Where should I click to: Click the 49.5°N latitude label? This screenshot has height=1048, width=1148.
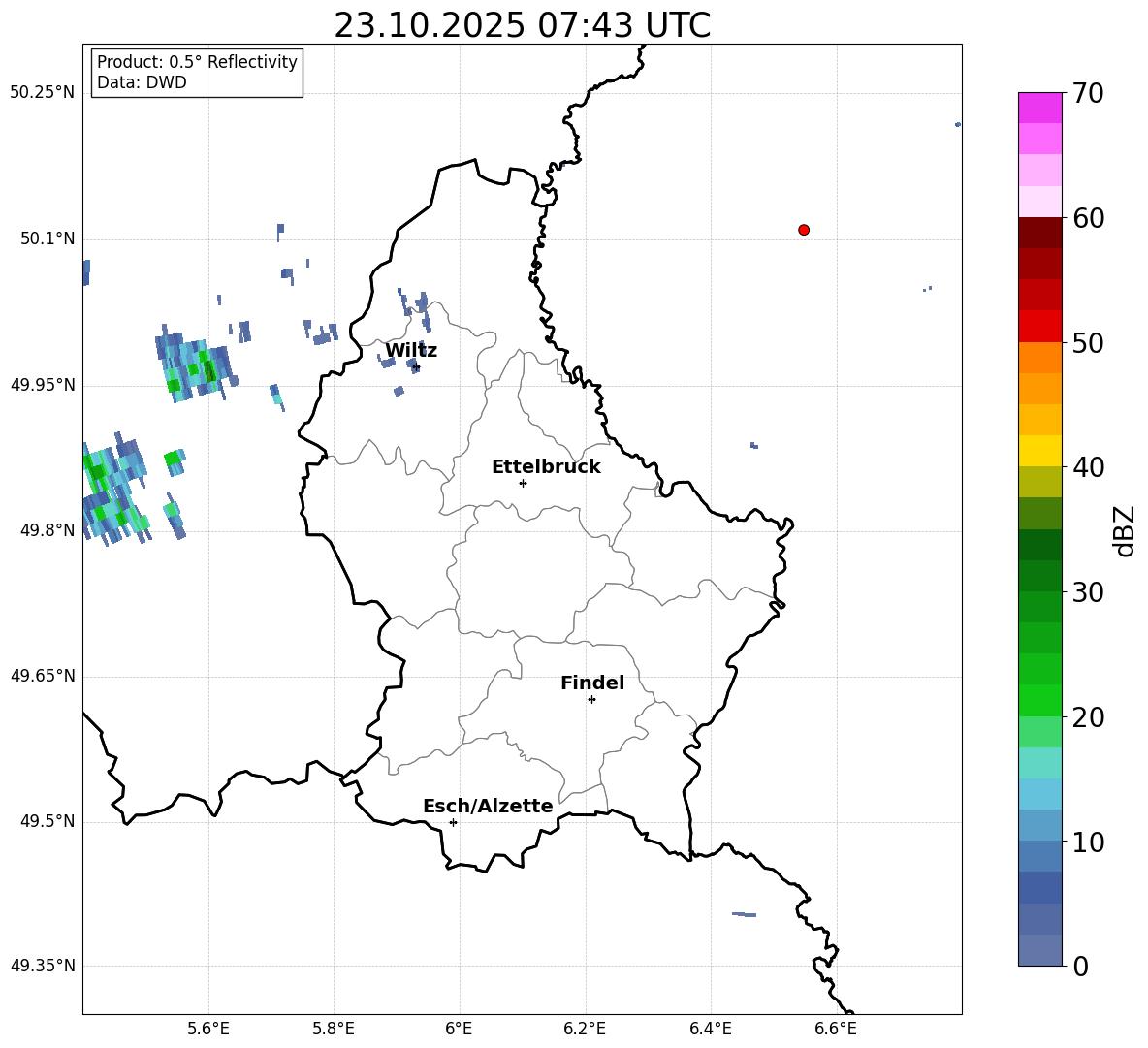pyautogui.click(x=48, y=821)
